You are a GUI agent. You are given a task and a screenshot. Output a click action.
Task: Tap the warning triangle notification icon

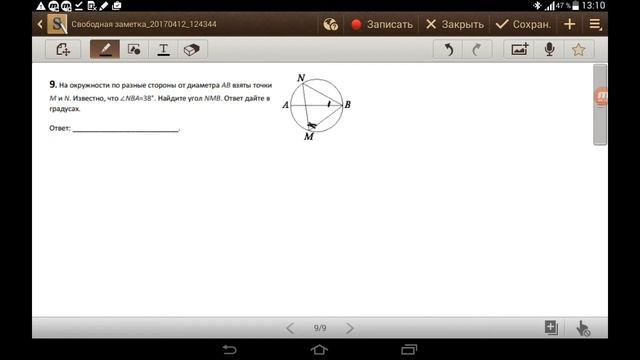[x=41, y=6]
